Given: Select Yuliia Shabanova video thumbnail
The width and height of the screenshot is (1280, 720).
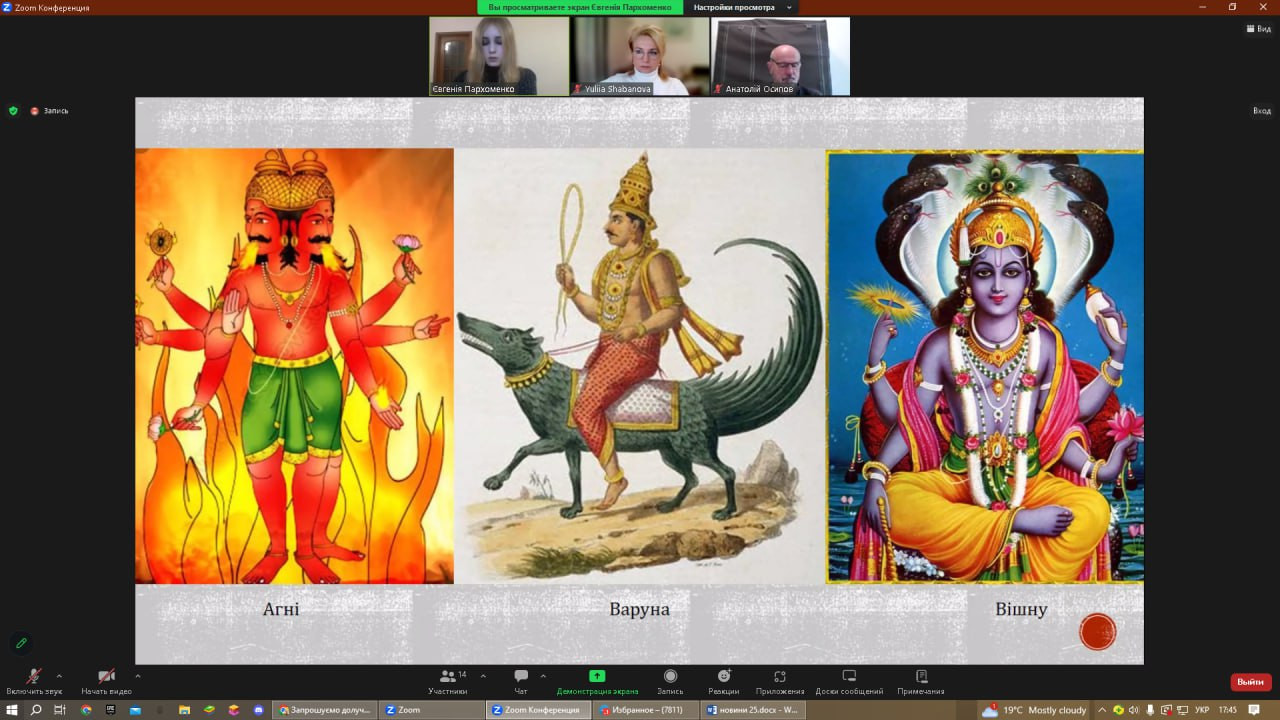Looking at the screenshot, I should [x=640, y=56].
